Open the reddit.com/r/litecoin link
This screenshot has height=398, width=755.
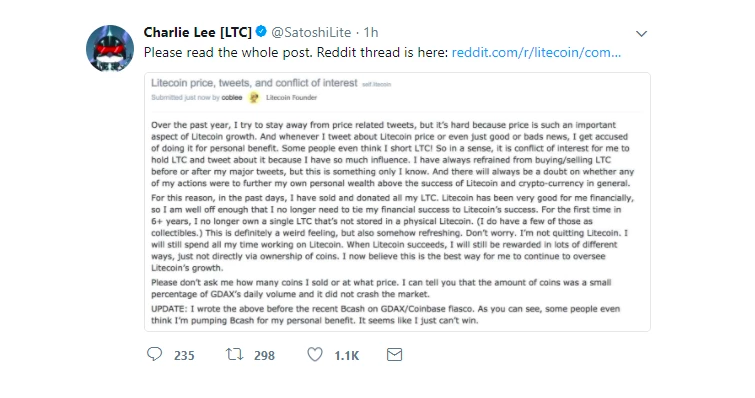(x=536, y=52)
